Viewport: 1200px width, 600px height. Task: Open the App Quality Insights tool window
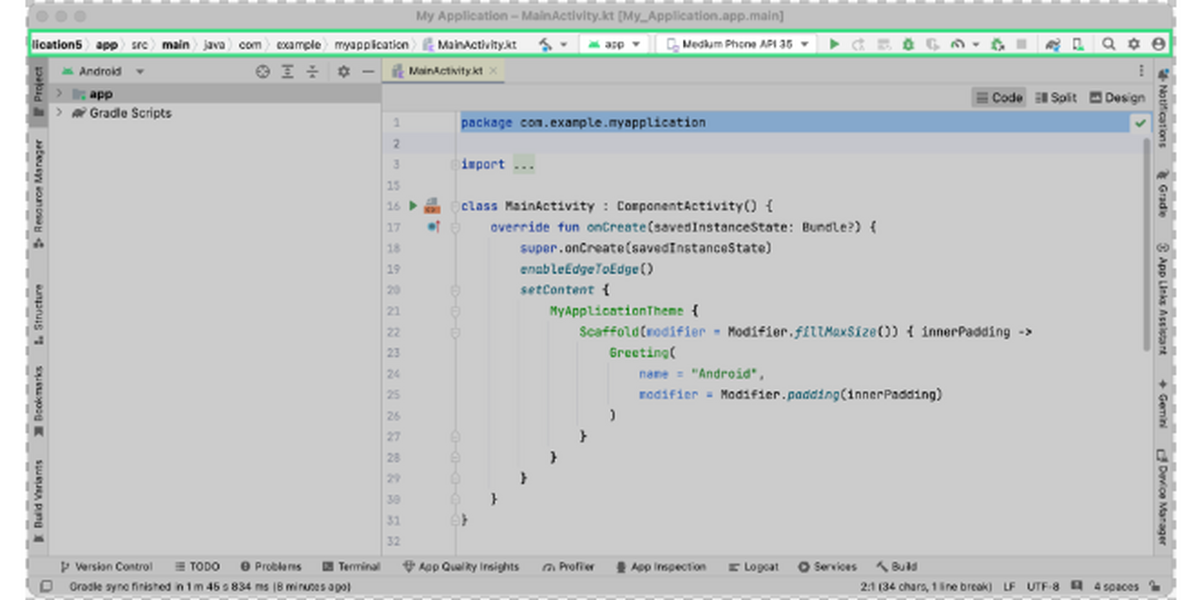461,567
